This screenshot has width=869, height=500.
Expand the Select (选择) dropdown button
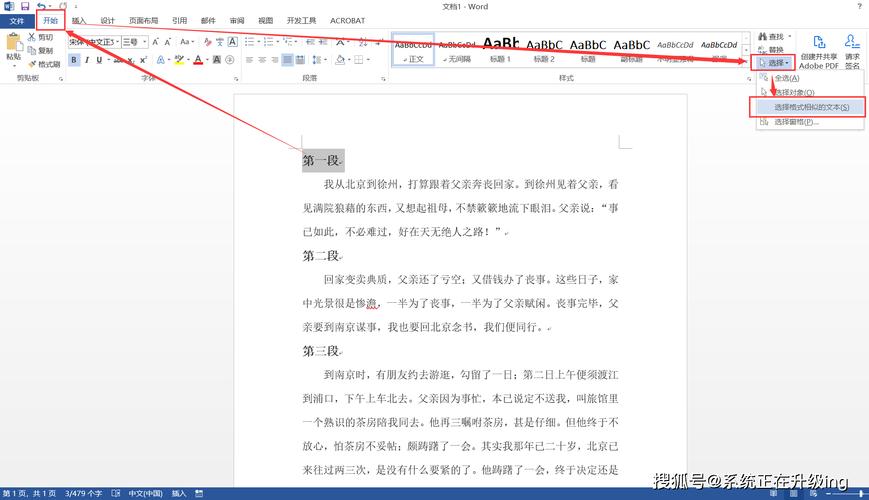775,62
